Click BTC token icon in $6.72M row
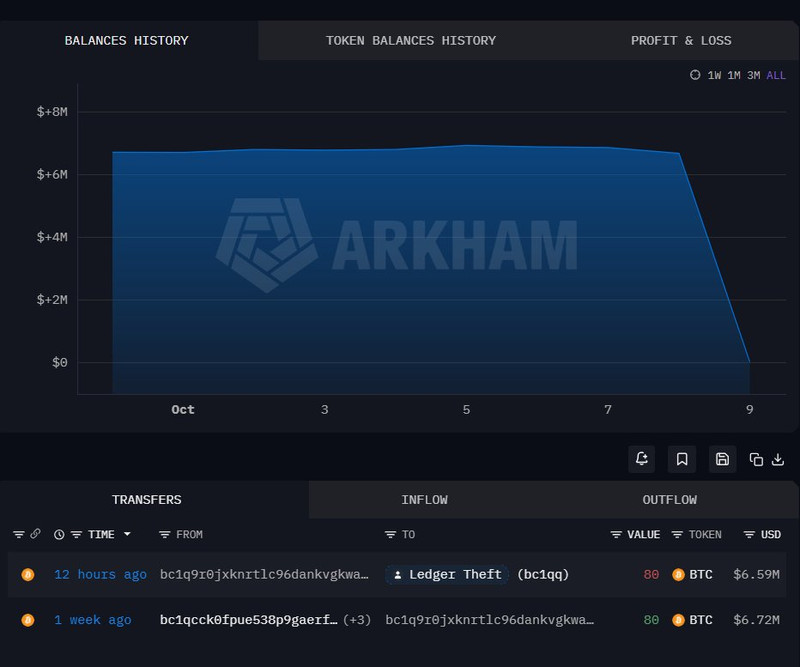Image resolution: width=800 pixels, height=667 pixels. click(x=678, y=620)
